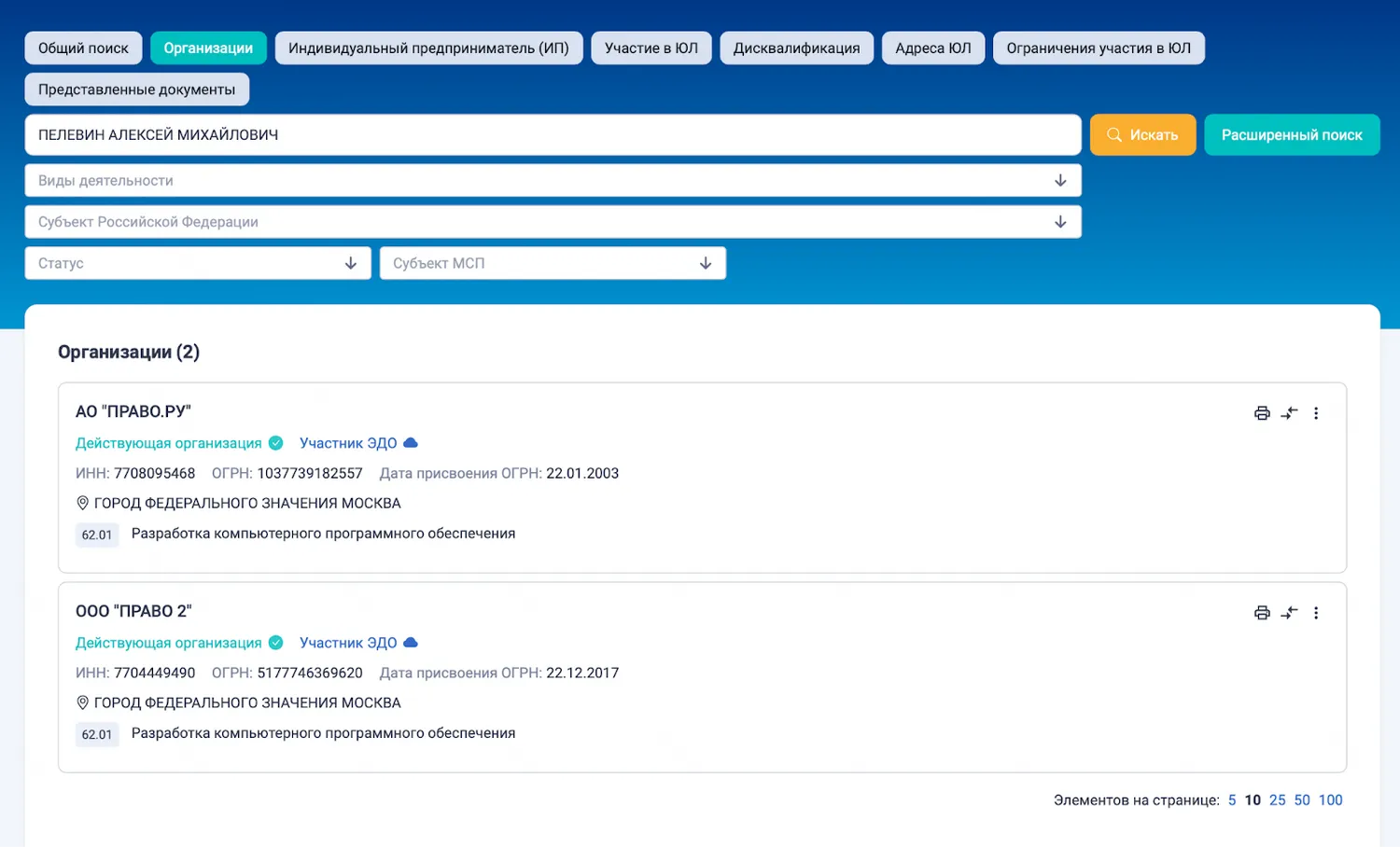Click the green verified checkmark of ООО "ПРАВО 2"
Image resolution: width=1400 pixels, height=847 pixels.
[276, 643]
